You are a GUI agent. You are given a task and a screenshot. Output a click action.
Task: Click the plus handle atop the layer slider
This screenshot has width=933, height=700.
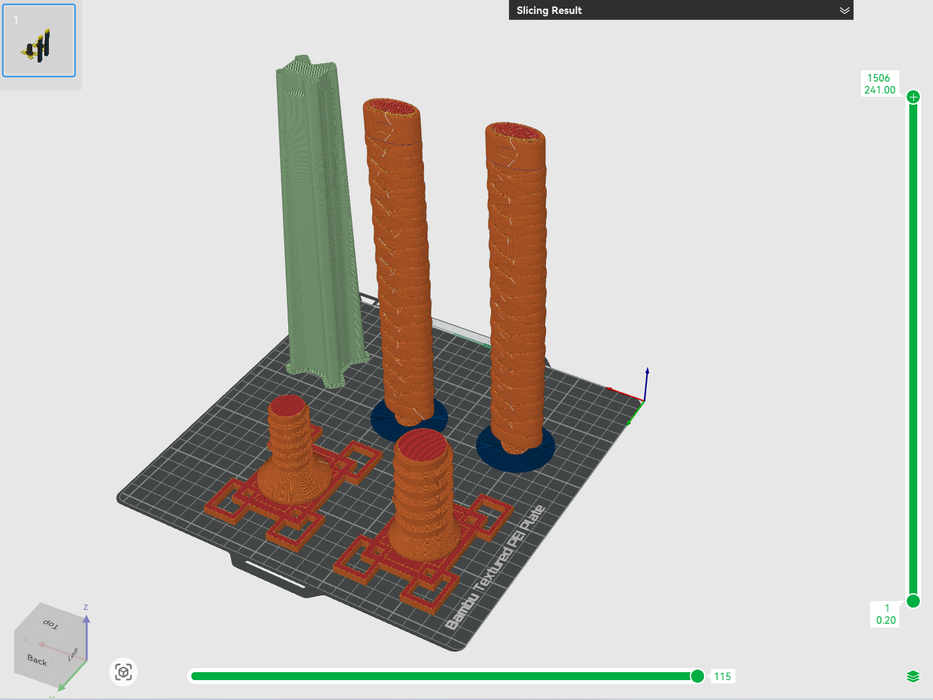(x=913, y=97)
